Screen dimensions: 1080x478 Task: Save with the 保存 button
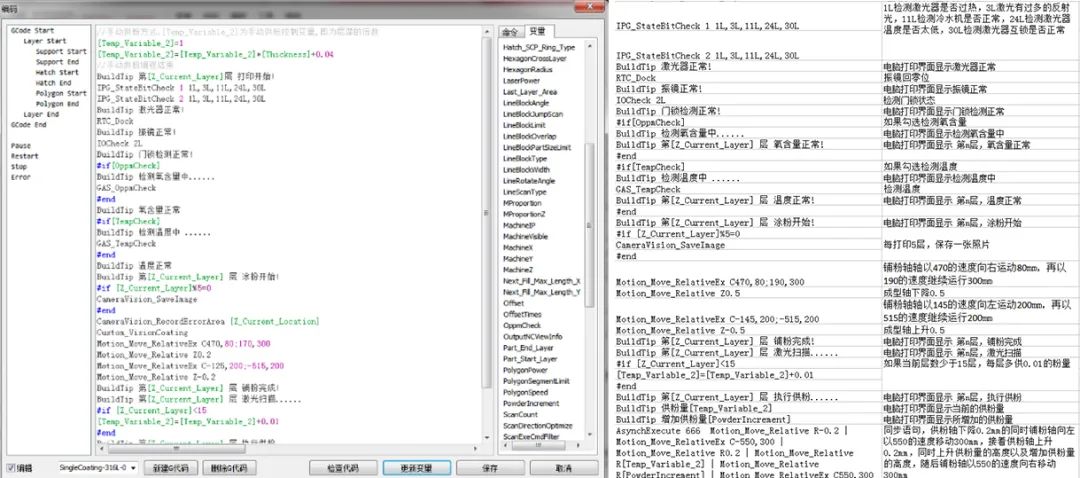coord(490,467)
